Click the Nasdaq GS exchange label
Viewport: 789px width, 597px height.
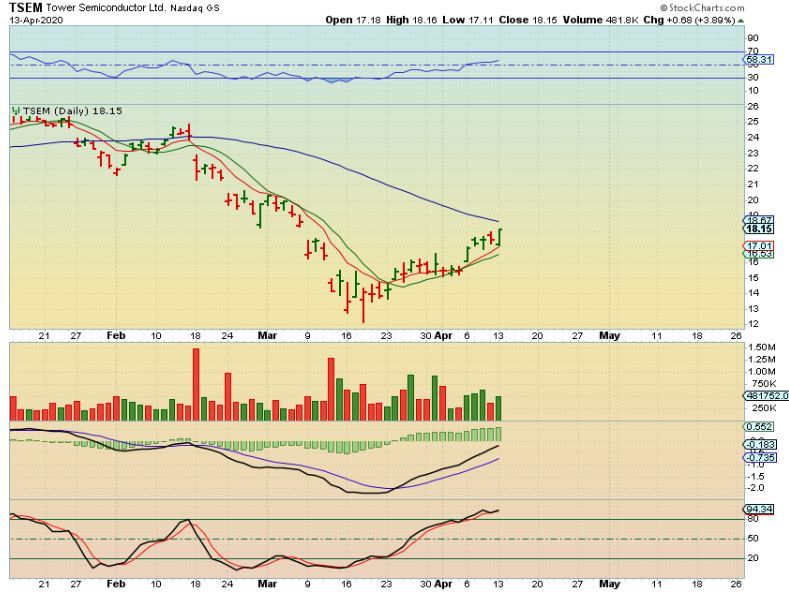coord(194,9)
